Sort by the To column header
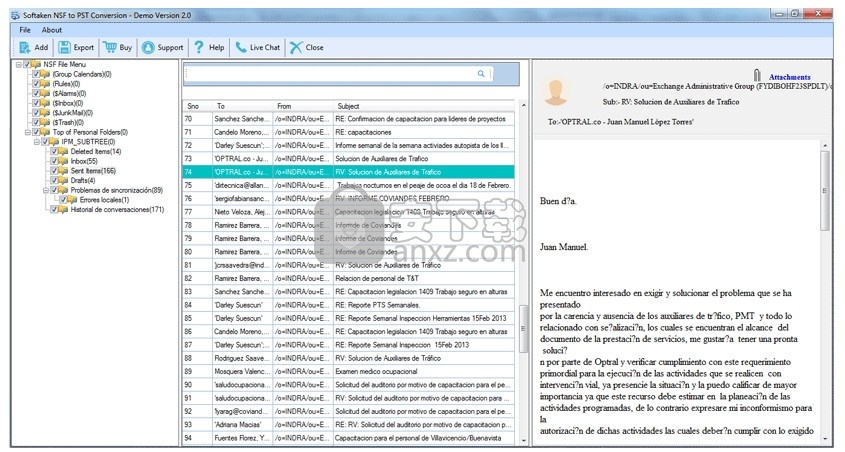 point(242,106)
